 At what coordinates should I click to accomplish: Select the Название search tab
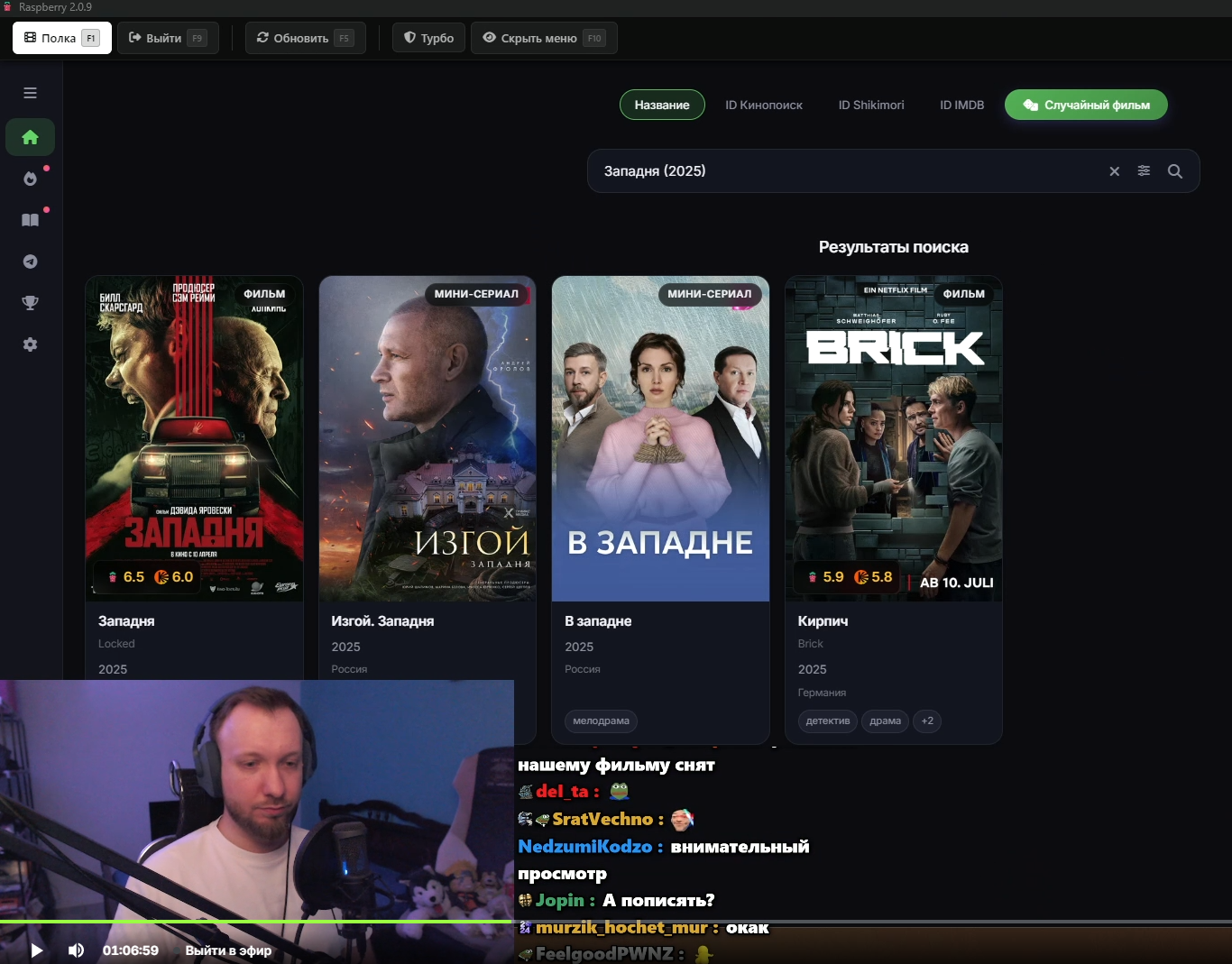coord(662,105)
